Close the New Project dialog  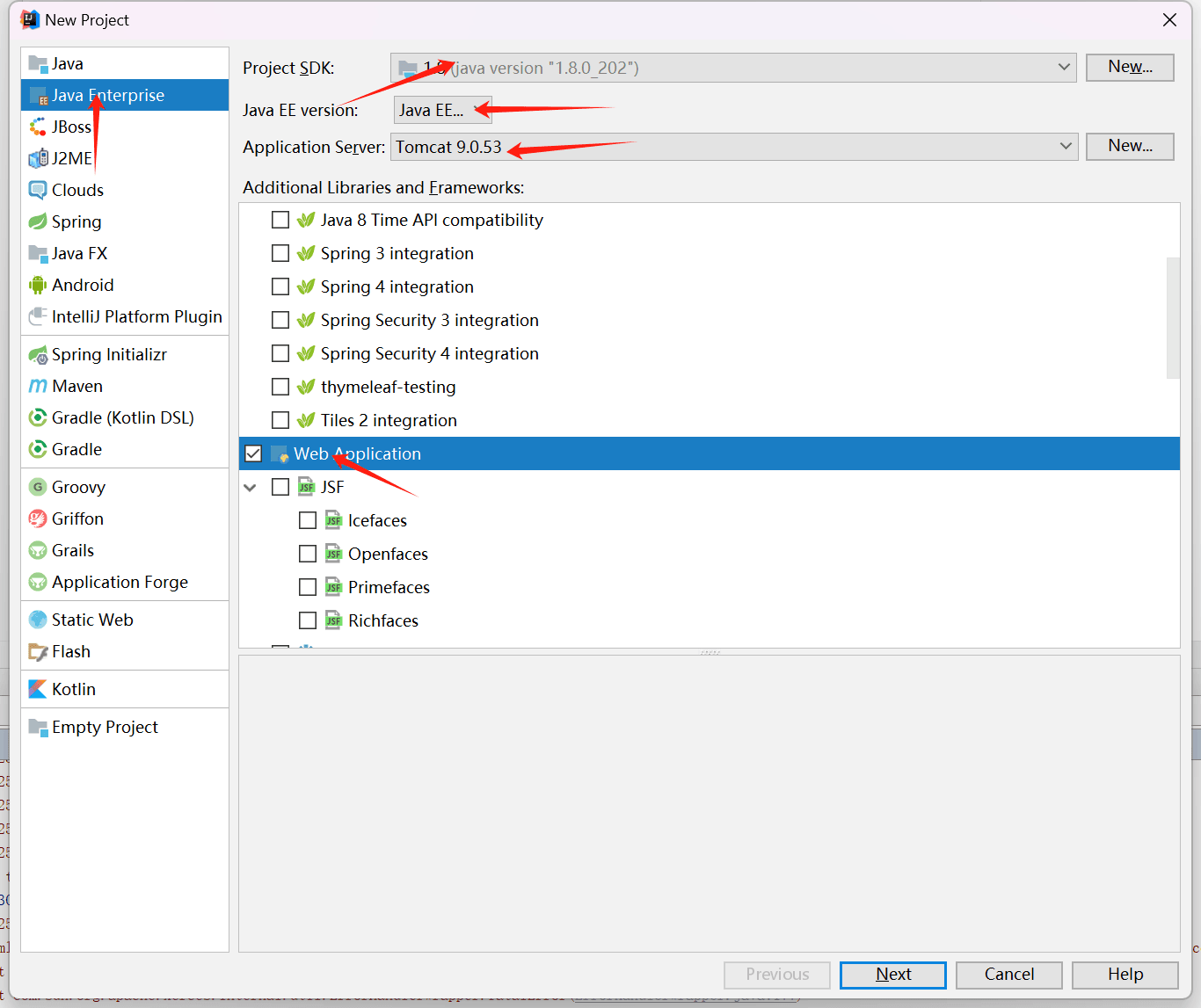coord(1169,19)
